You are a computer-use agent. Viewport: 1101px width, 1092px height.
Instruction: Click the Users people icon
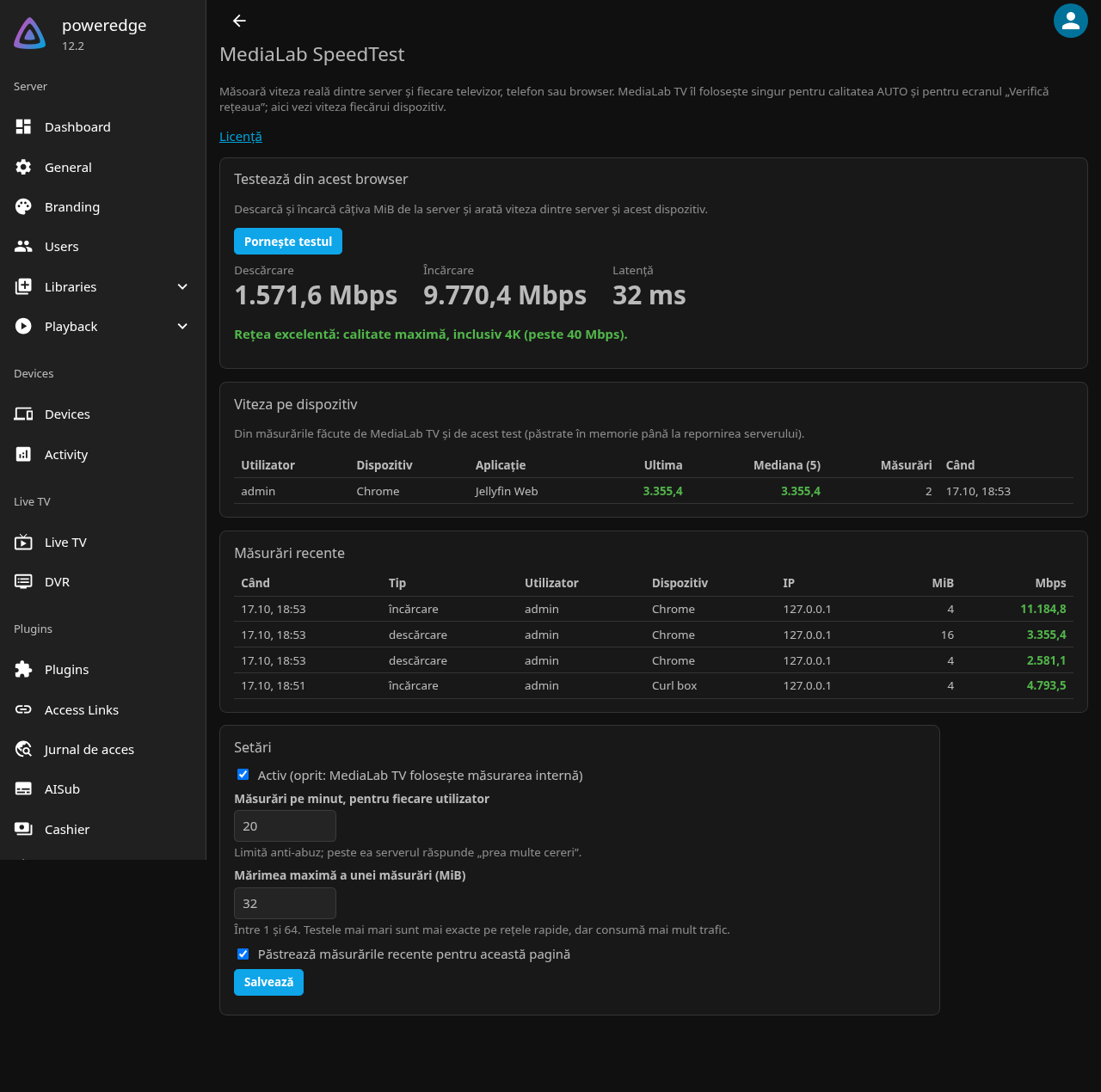coord(23,247)
